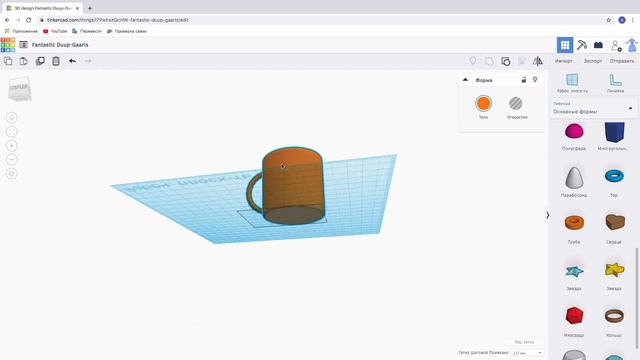Open the Основные формы shapes dropdown
This screenshot has width=640, height=360.
click(x=593, y=108)
